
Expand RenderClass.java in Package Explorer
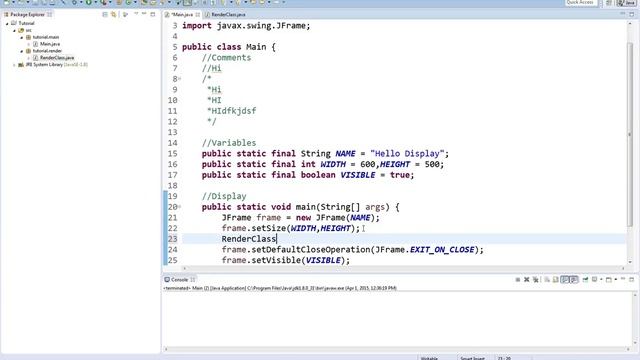(29, 58)
